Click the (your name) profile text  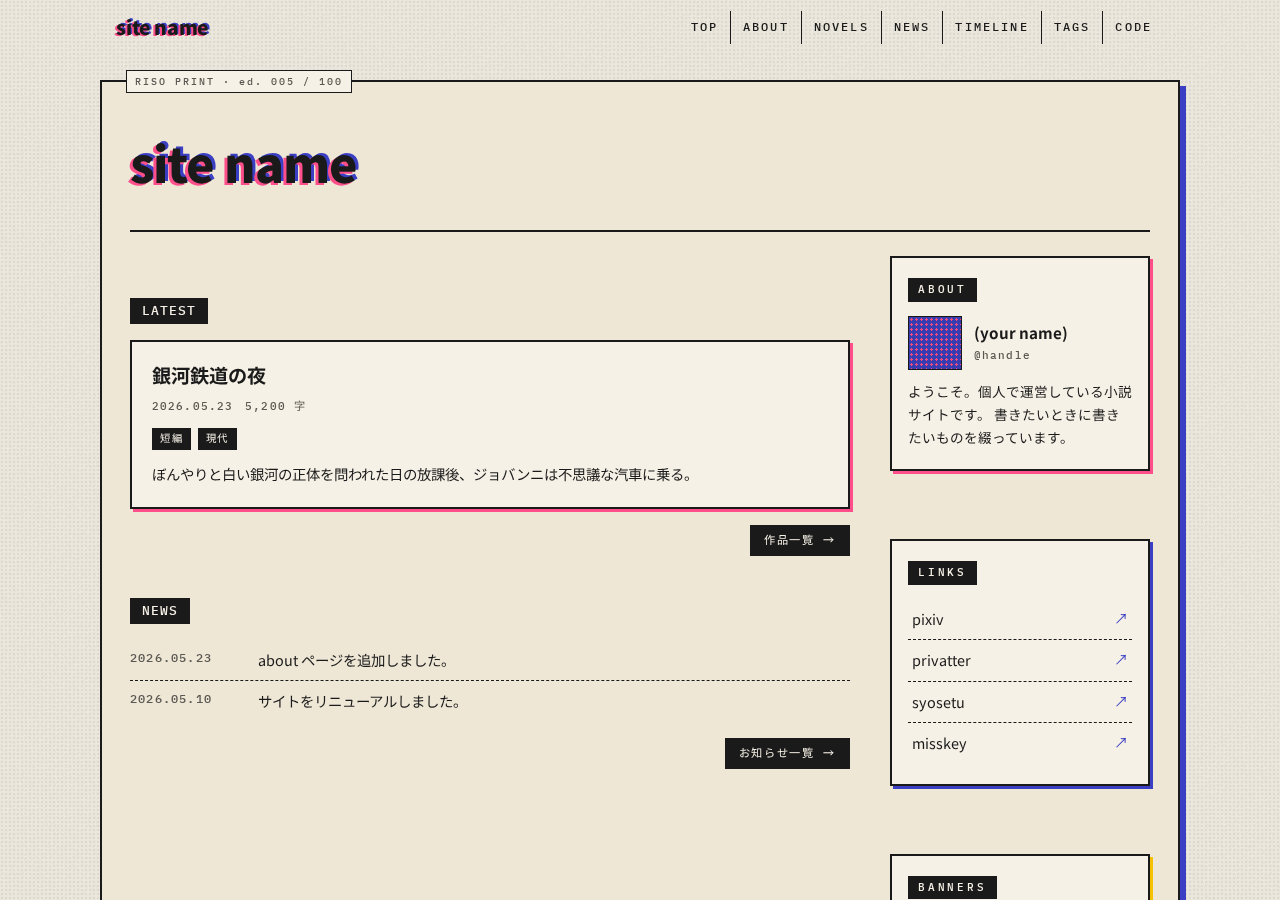coord(1021,333)
